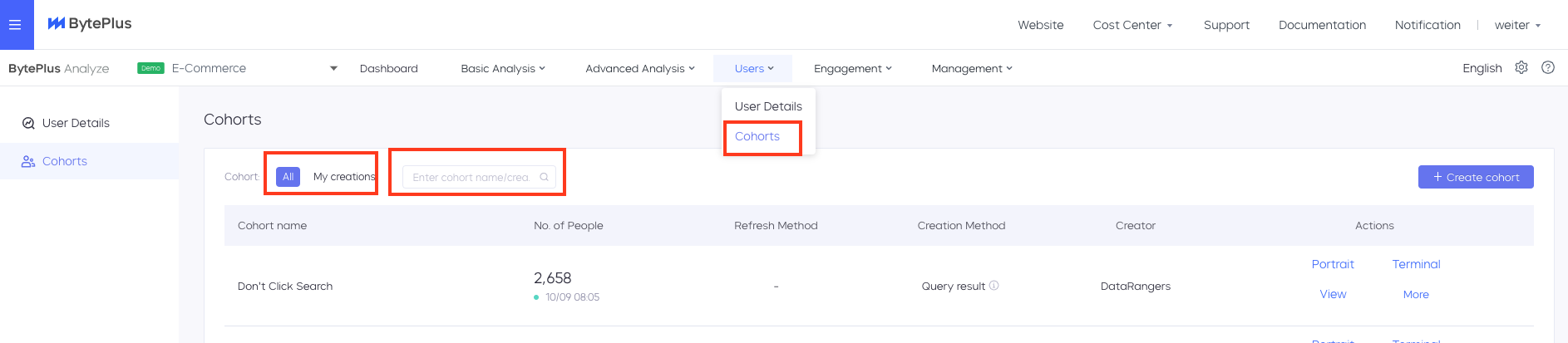The image size is (1568, 343).
Task: Expand the Engagement menu
Action: [x=853, y=68]
